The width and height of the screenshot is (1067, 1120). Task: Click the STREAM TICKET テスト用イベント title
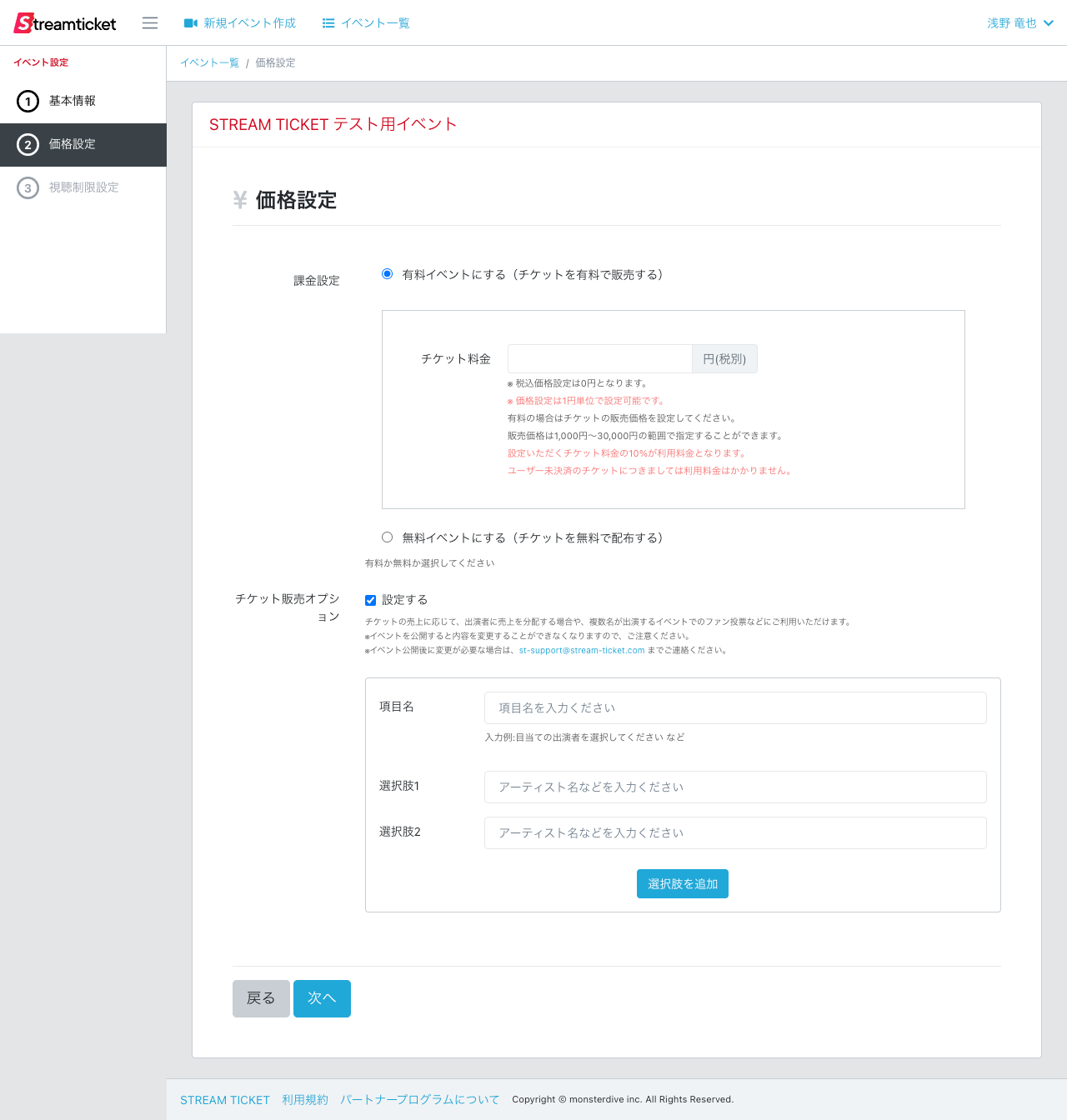click(x=333, y=124)
